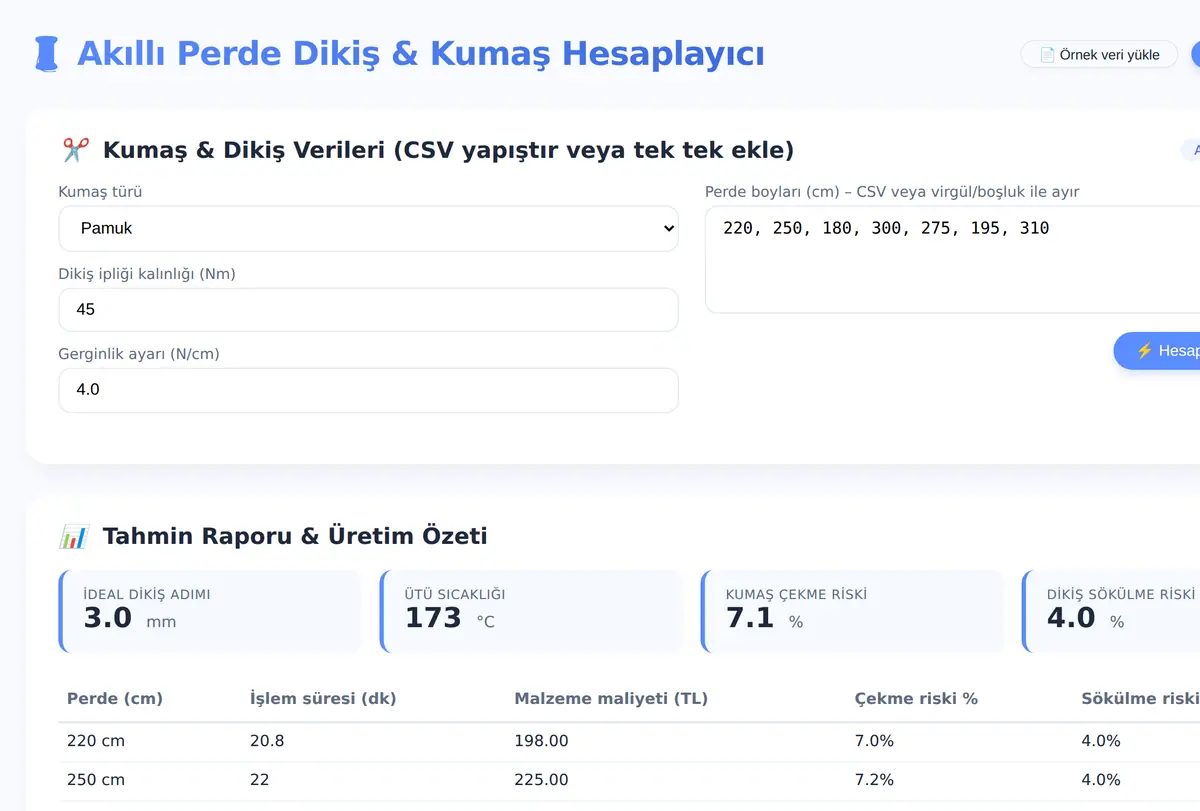Select the Kumaş Çekme Riski card
The image size is (1200, 811).
(x=852, y=611)
